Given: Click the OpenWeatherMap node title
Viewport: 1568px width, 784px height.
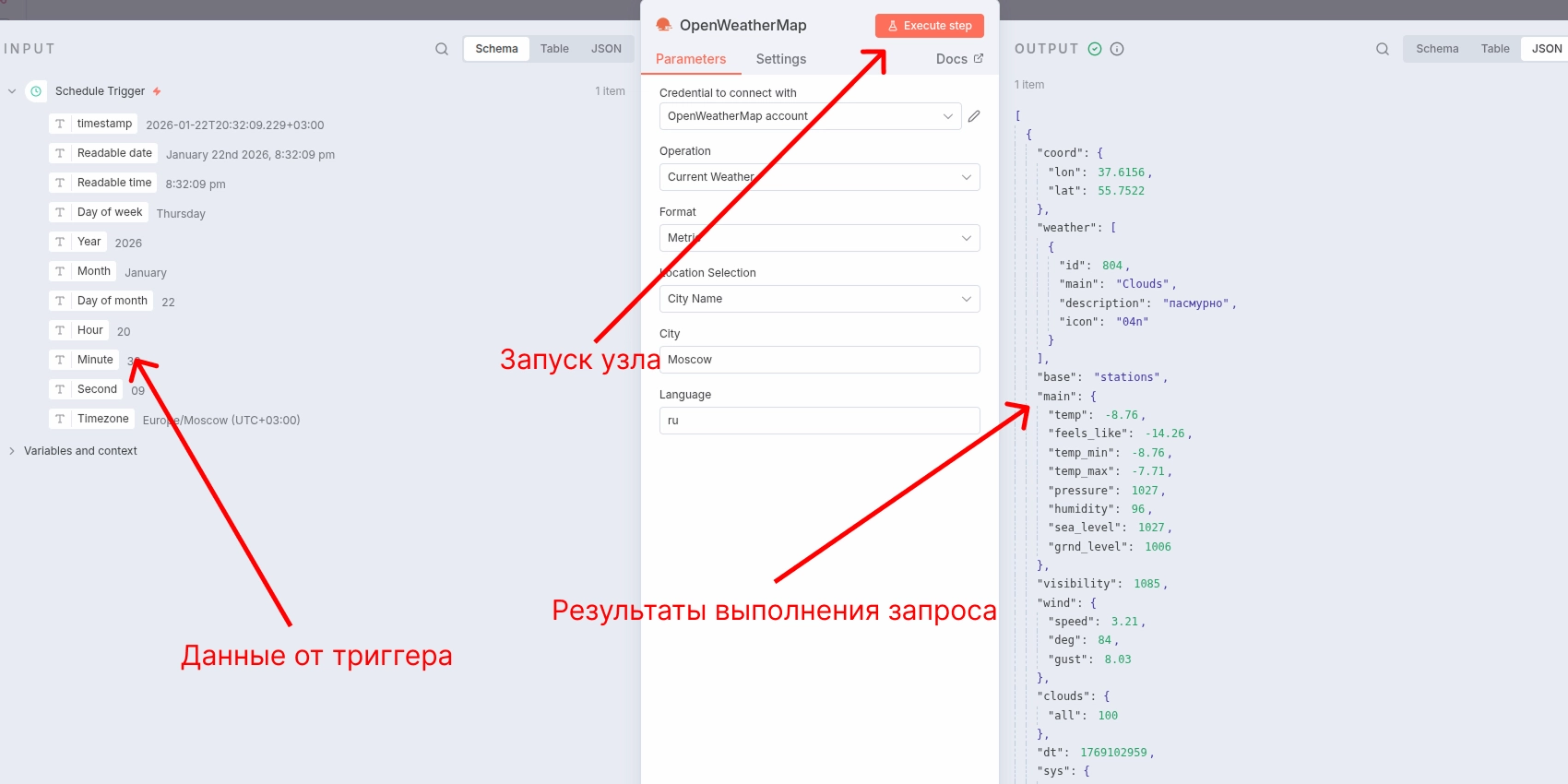Looking at the screenshot, I should (743, 26).
